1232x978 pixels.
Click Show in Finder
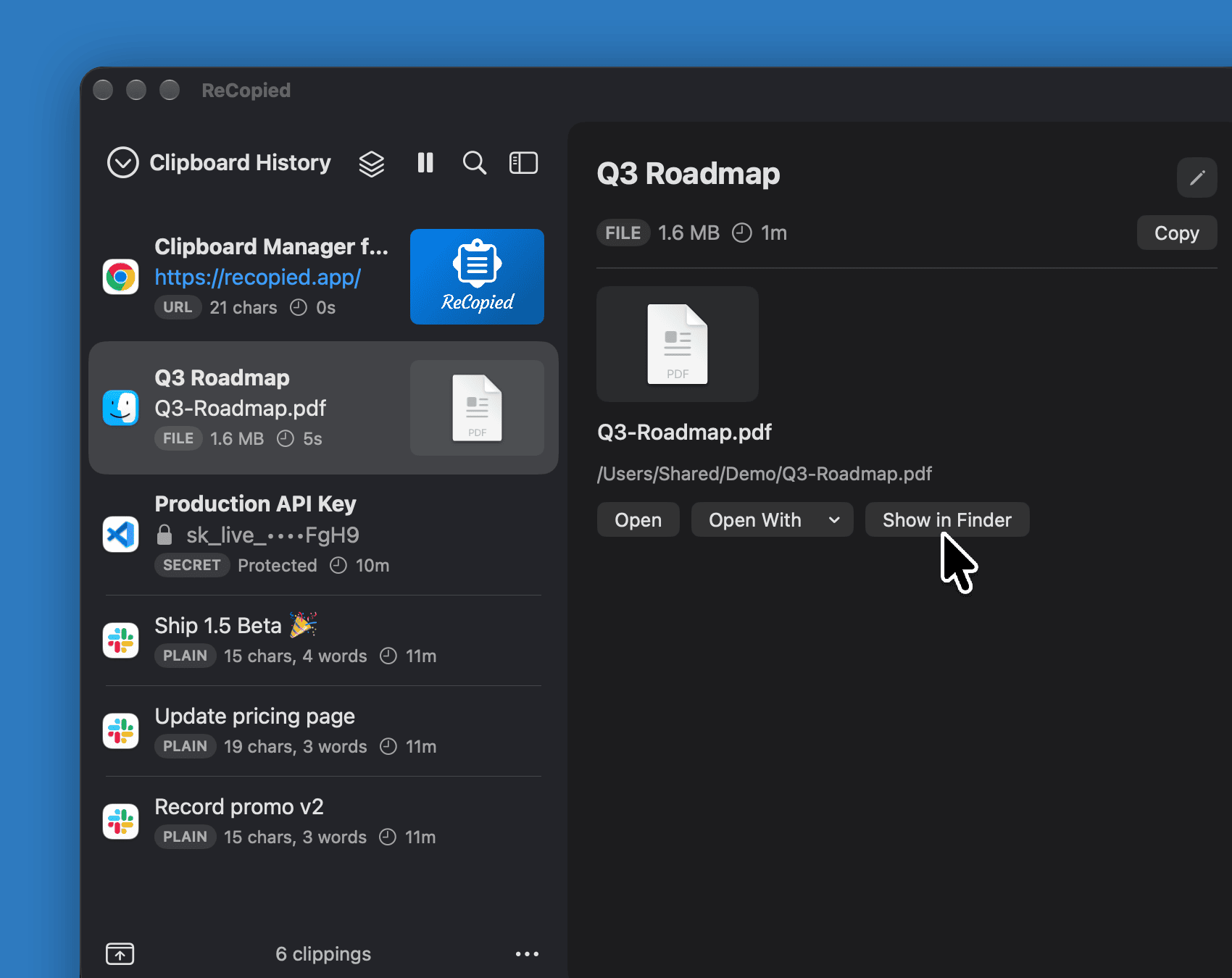click(947, 519)
